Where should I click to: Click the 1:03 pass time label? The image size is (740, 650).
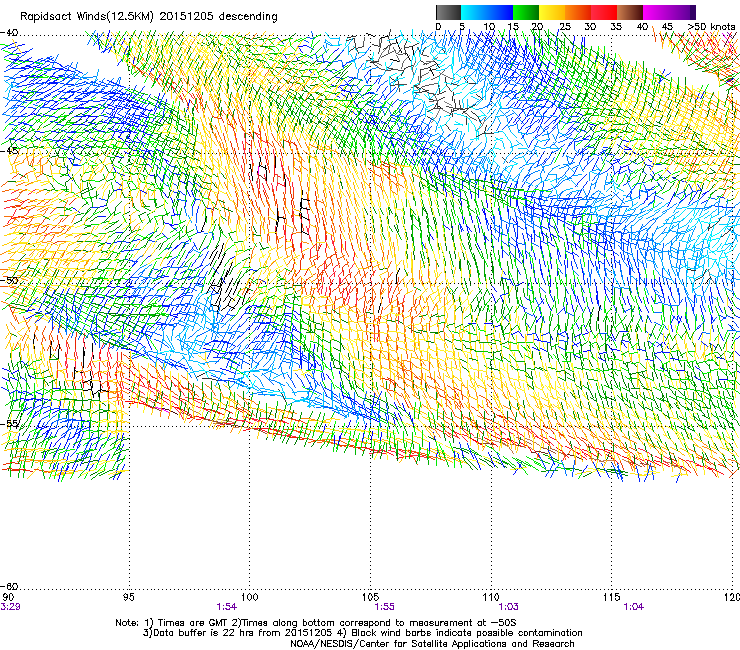click(508, 607)
